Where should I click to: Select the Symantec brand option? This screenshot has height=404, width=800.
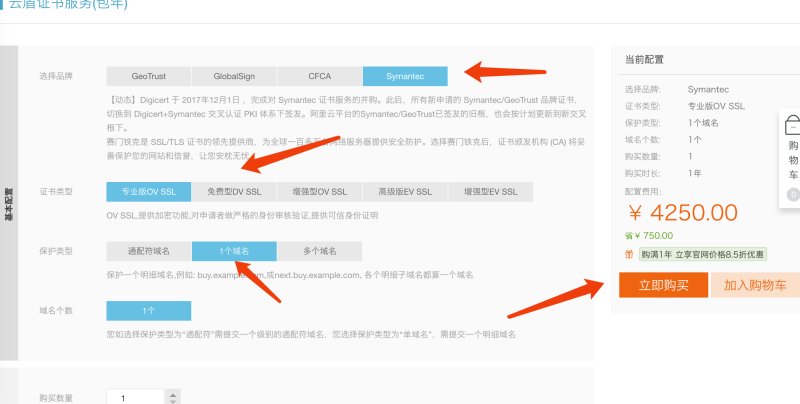[x=405, y=76]
